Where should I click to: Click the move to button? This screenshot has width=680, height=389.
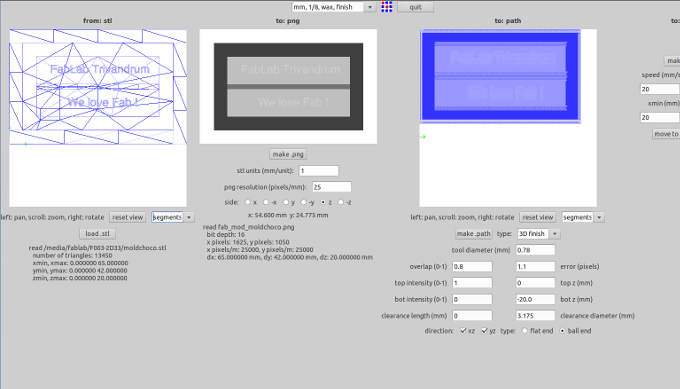pyautogui.click(x=666, y=134)
